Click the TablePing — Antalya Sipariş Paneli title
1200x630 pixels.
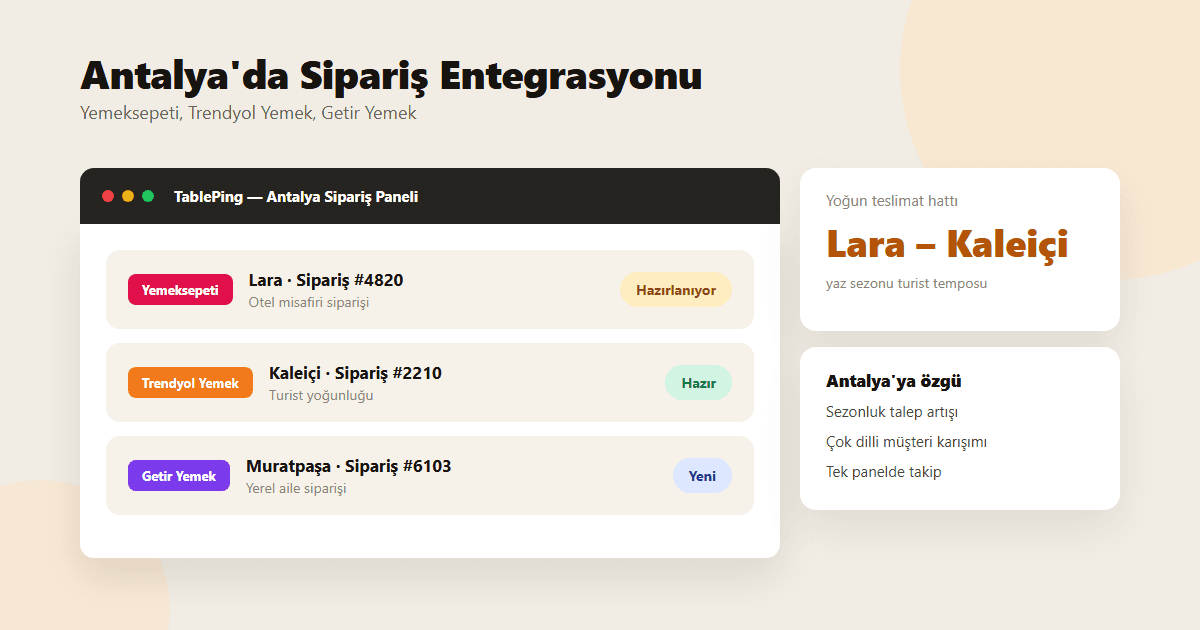pos(296,197)
